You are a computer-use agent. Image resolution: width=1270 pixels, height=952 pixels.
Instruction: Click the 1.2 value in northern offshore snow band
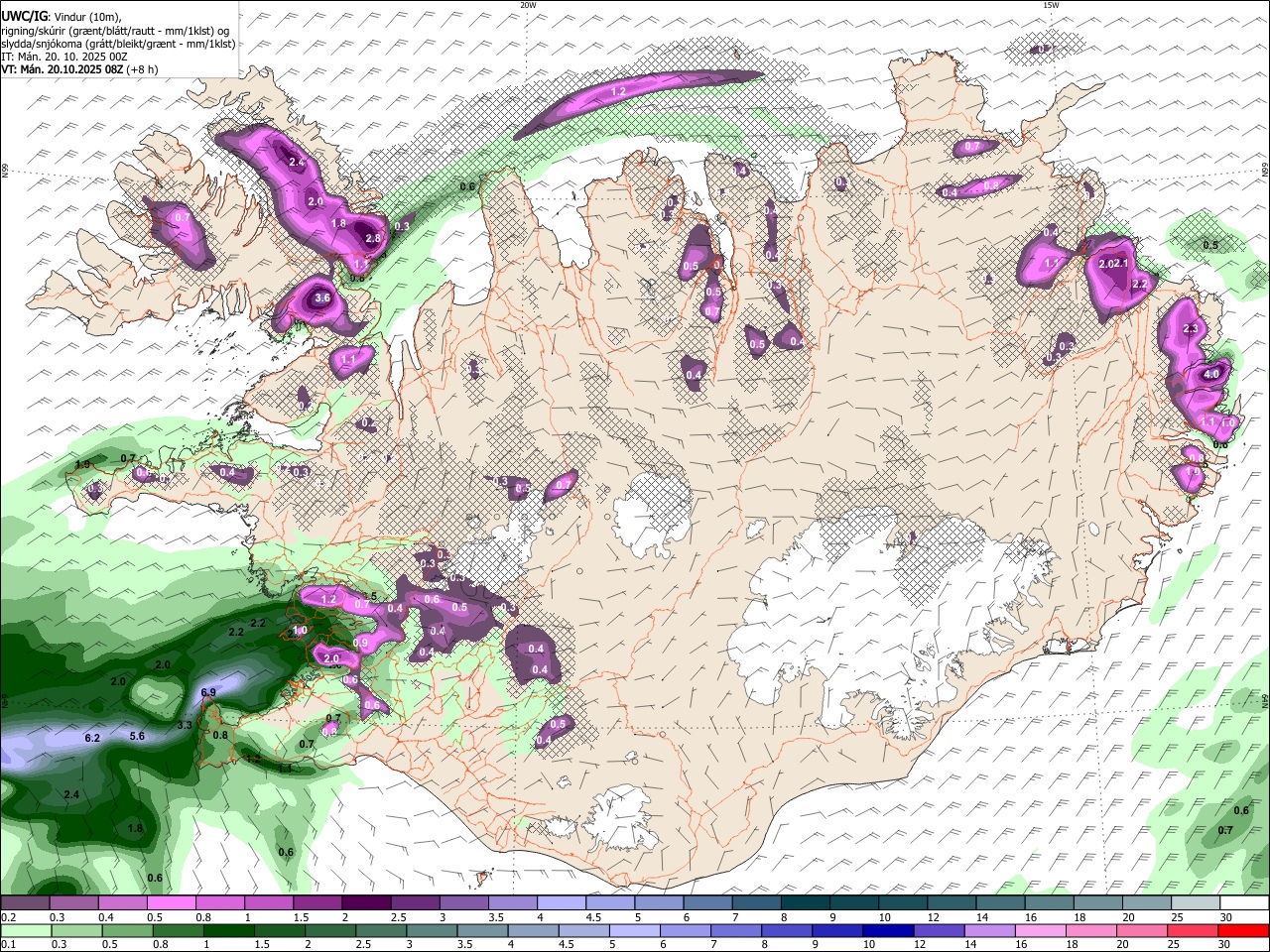point(618,90)
